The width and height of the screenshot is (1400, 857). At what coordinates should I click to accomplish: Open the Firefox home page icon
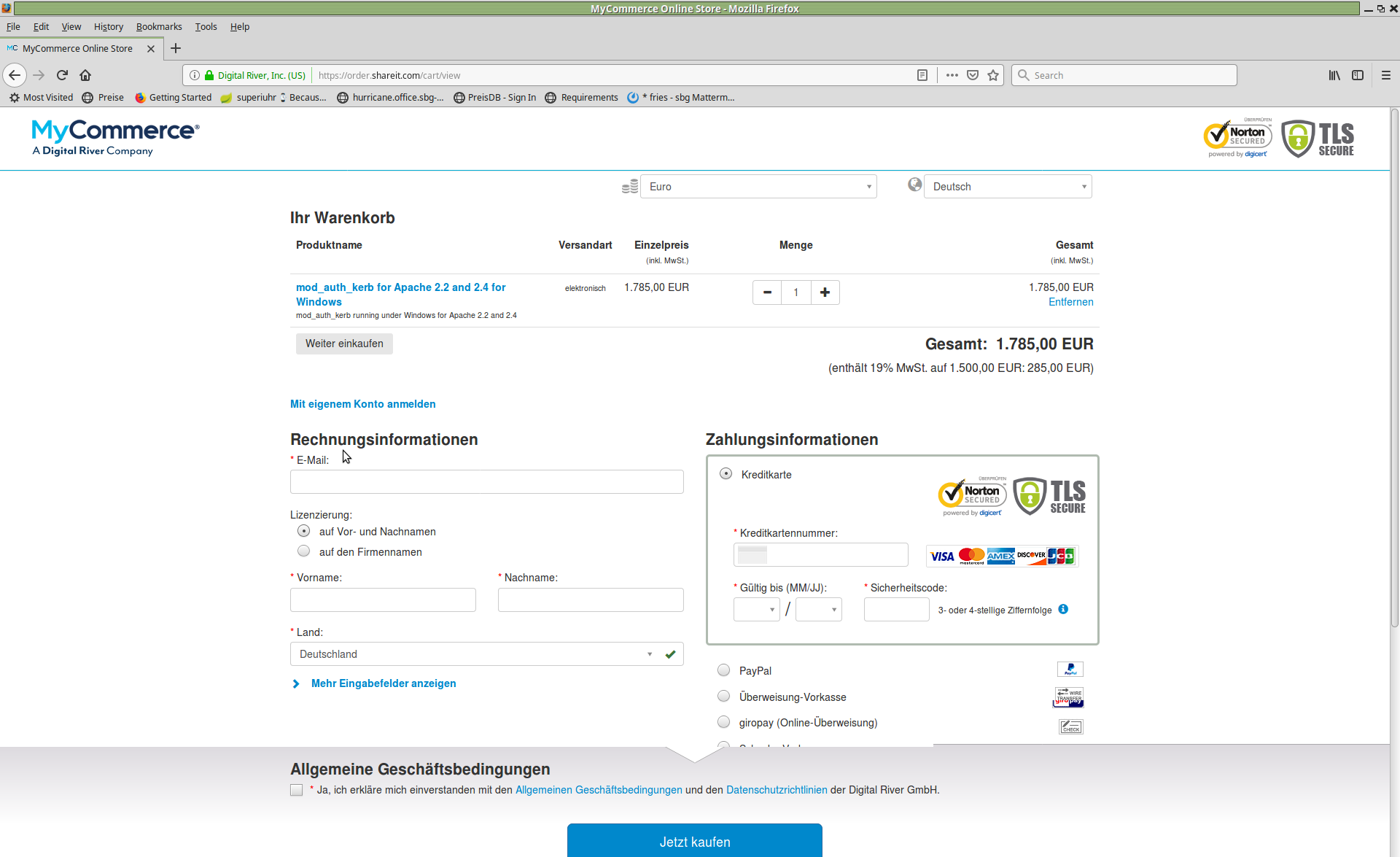point(85,75)
